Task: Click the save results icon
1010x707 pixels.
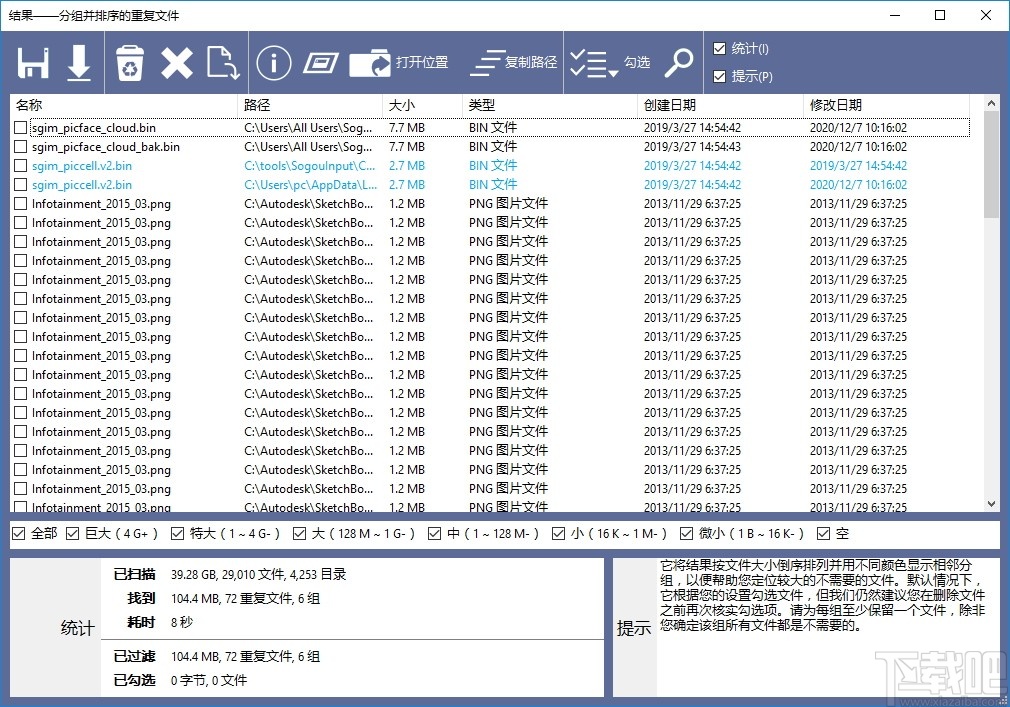Action: (x=31, y=62)
